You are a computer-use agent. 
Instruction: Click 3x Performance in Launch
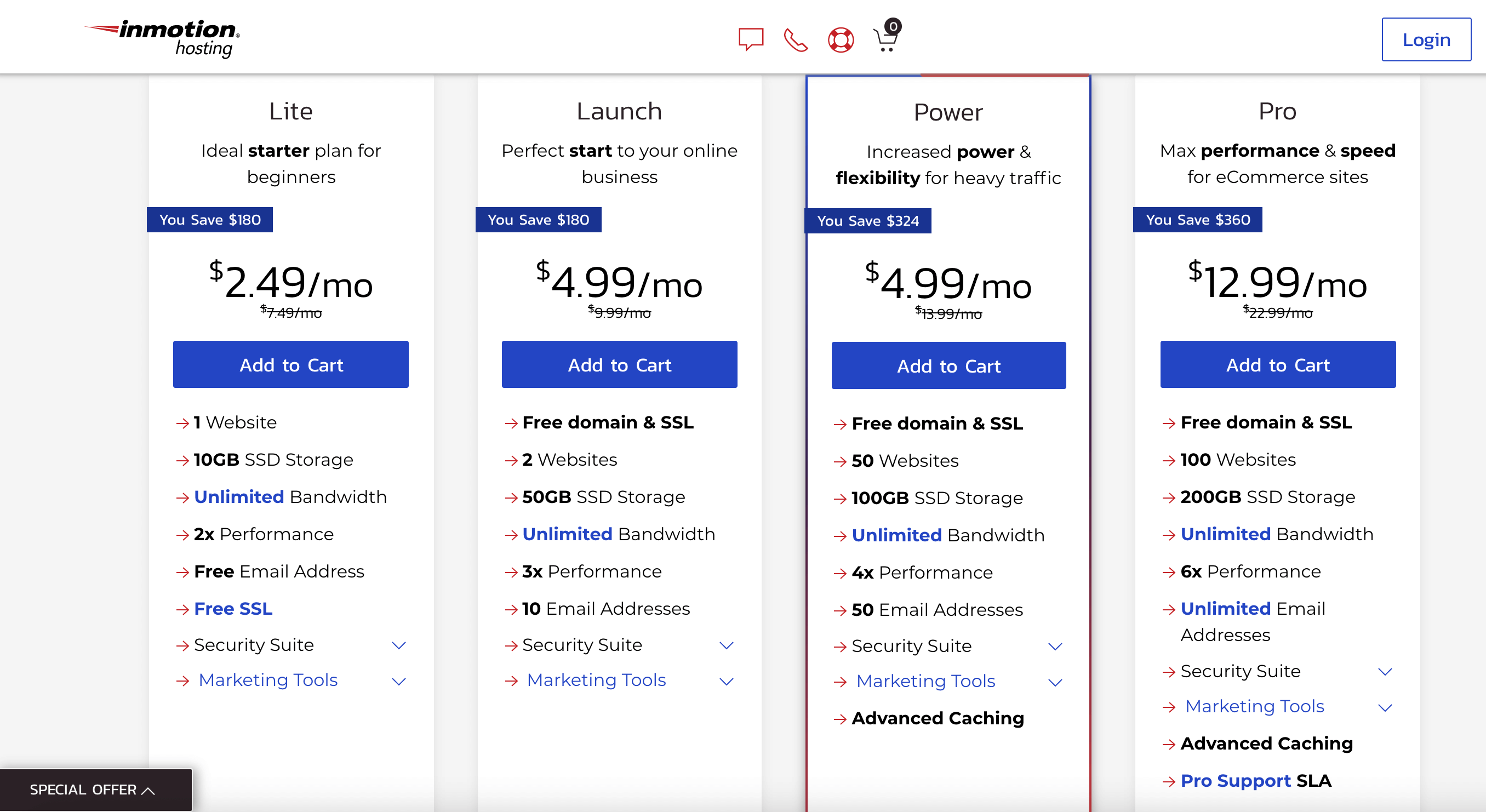pyautogui.click(x=592, y=571)
